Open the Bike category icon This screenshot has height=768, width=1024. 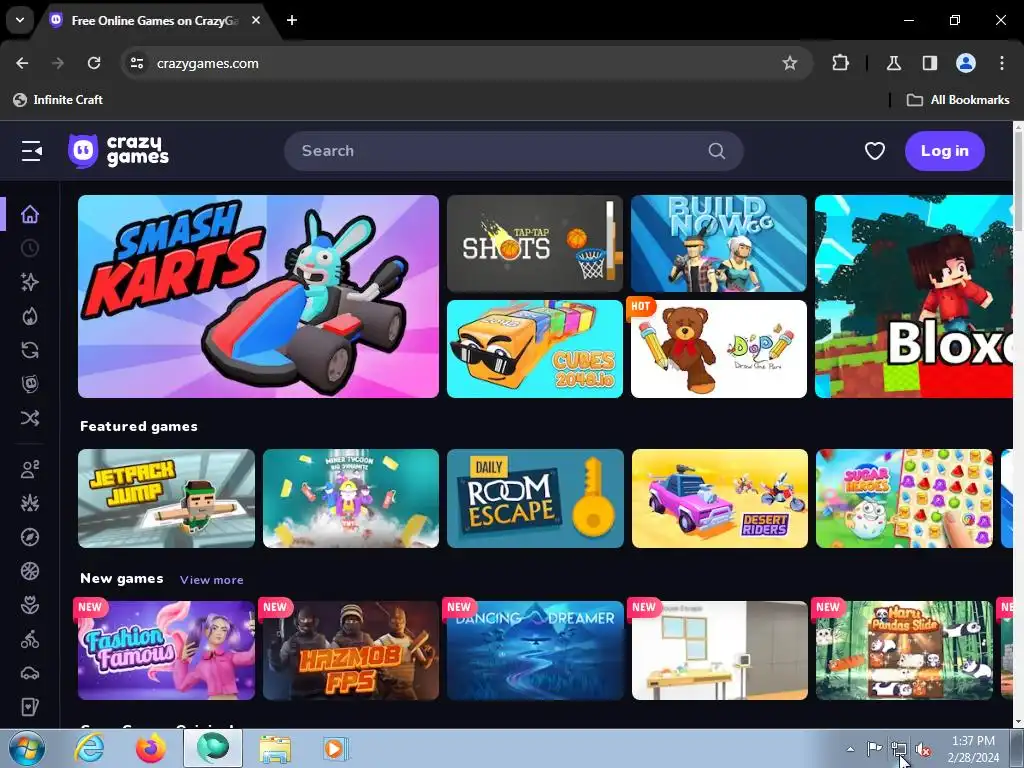point(29,639)
